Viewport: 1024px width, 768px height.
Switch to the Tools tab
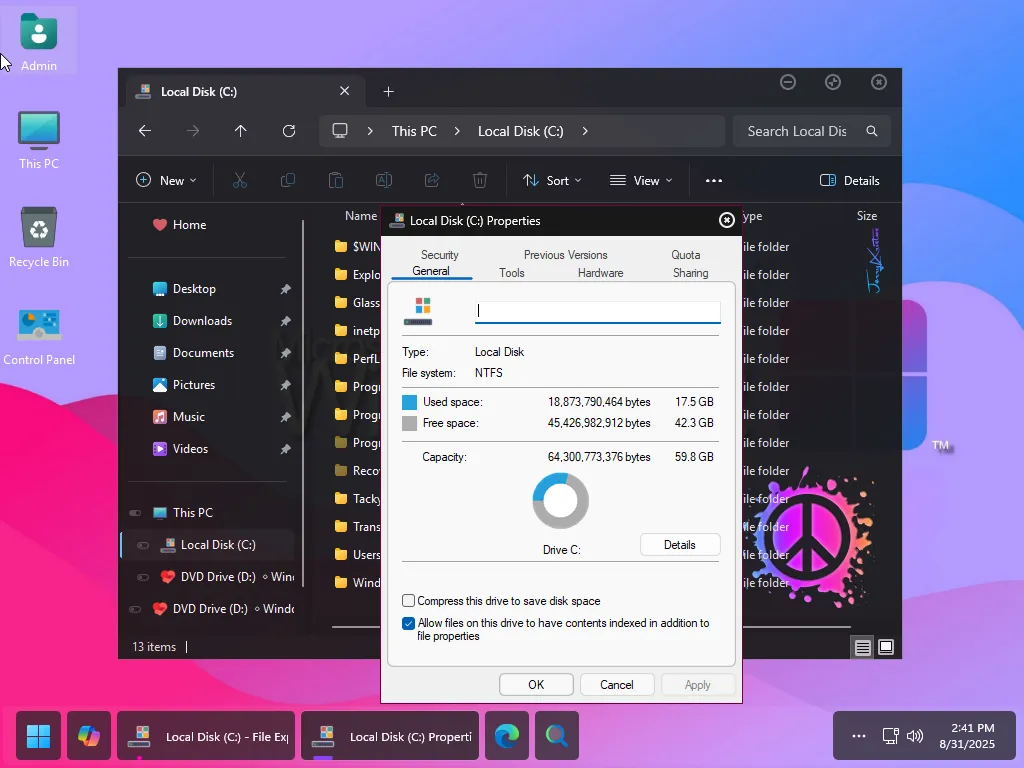pyautogui.click(x=512, y=273)
